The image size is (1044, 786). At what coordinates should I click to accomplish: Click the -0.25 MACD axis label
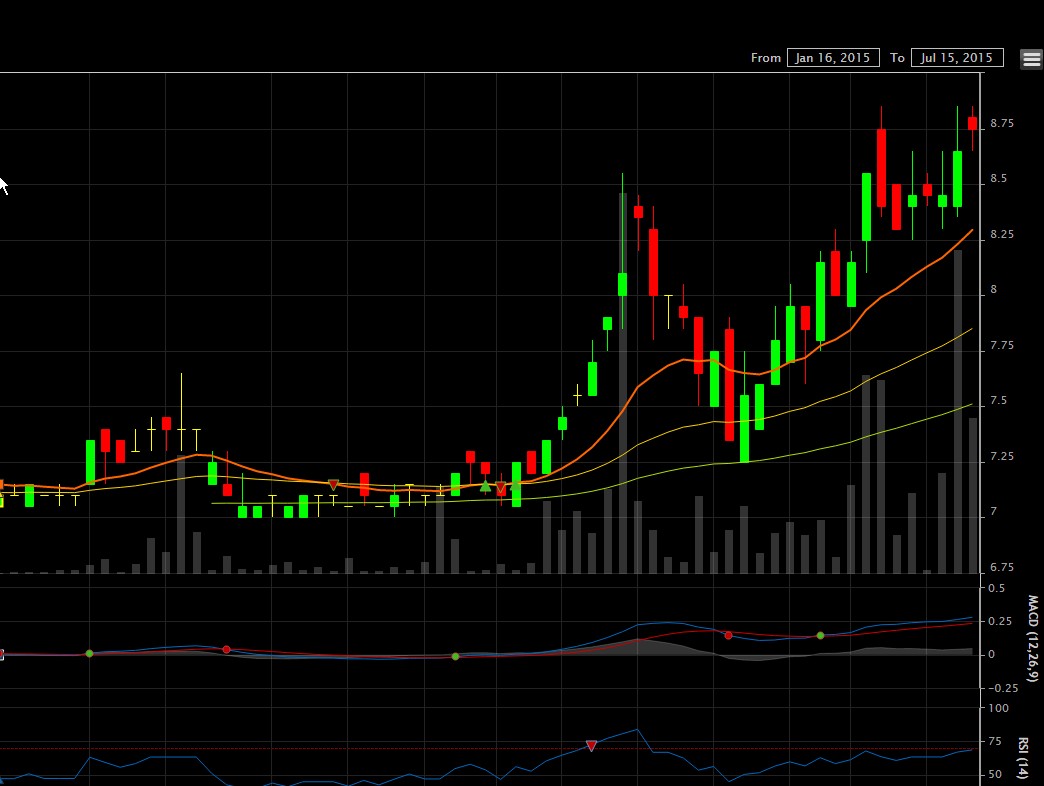tap(1002, 688)
